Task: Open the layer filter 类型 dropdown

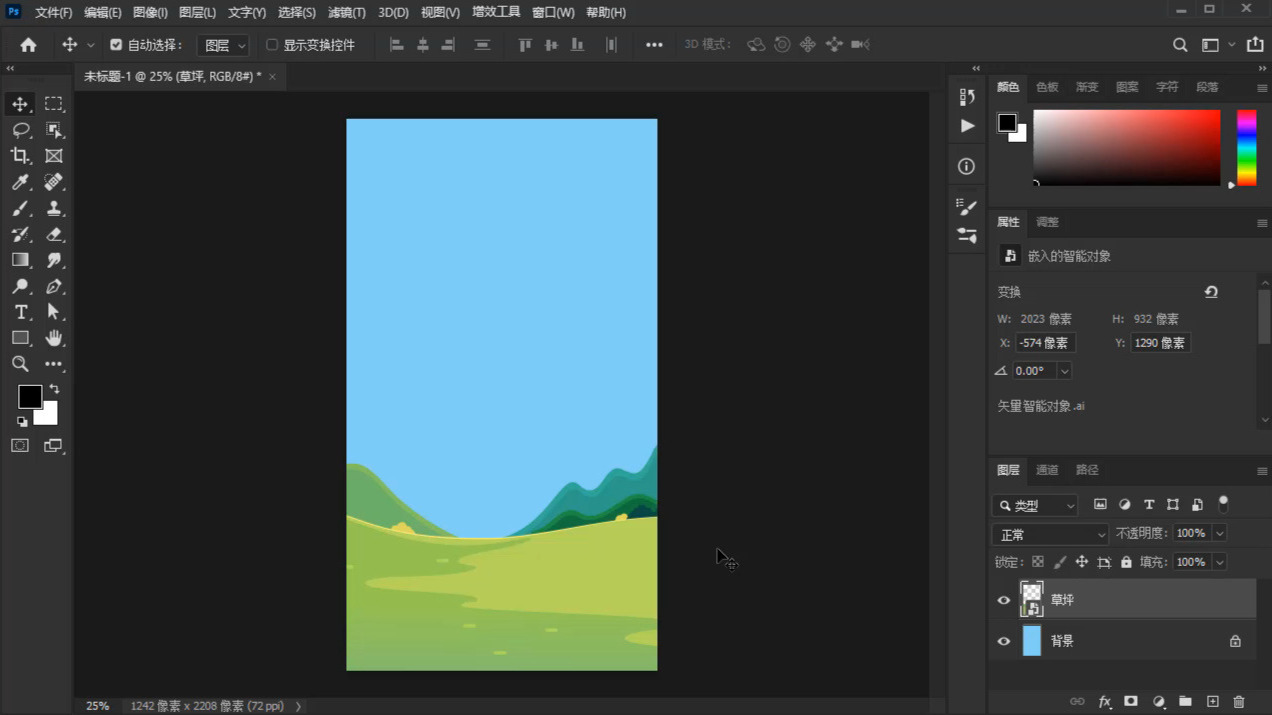Action: [1036, 505]
